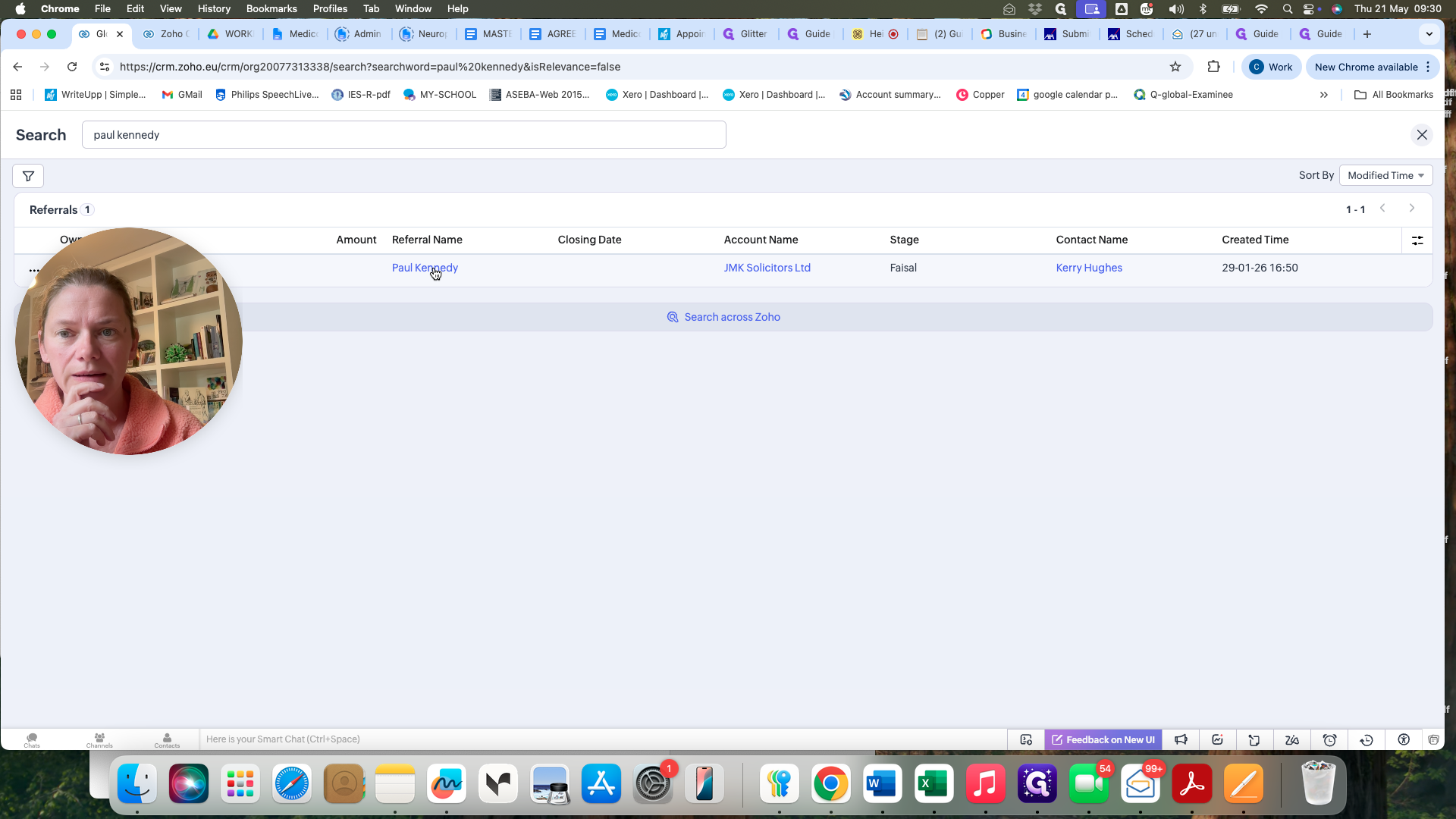The image size is (1456, 819).
Task: Open the search filter funnel icon
Action: point(28,176)
